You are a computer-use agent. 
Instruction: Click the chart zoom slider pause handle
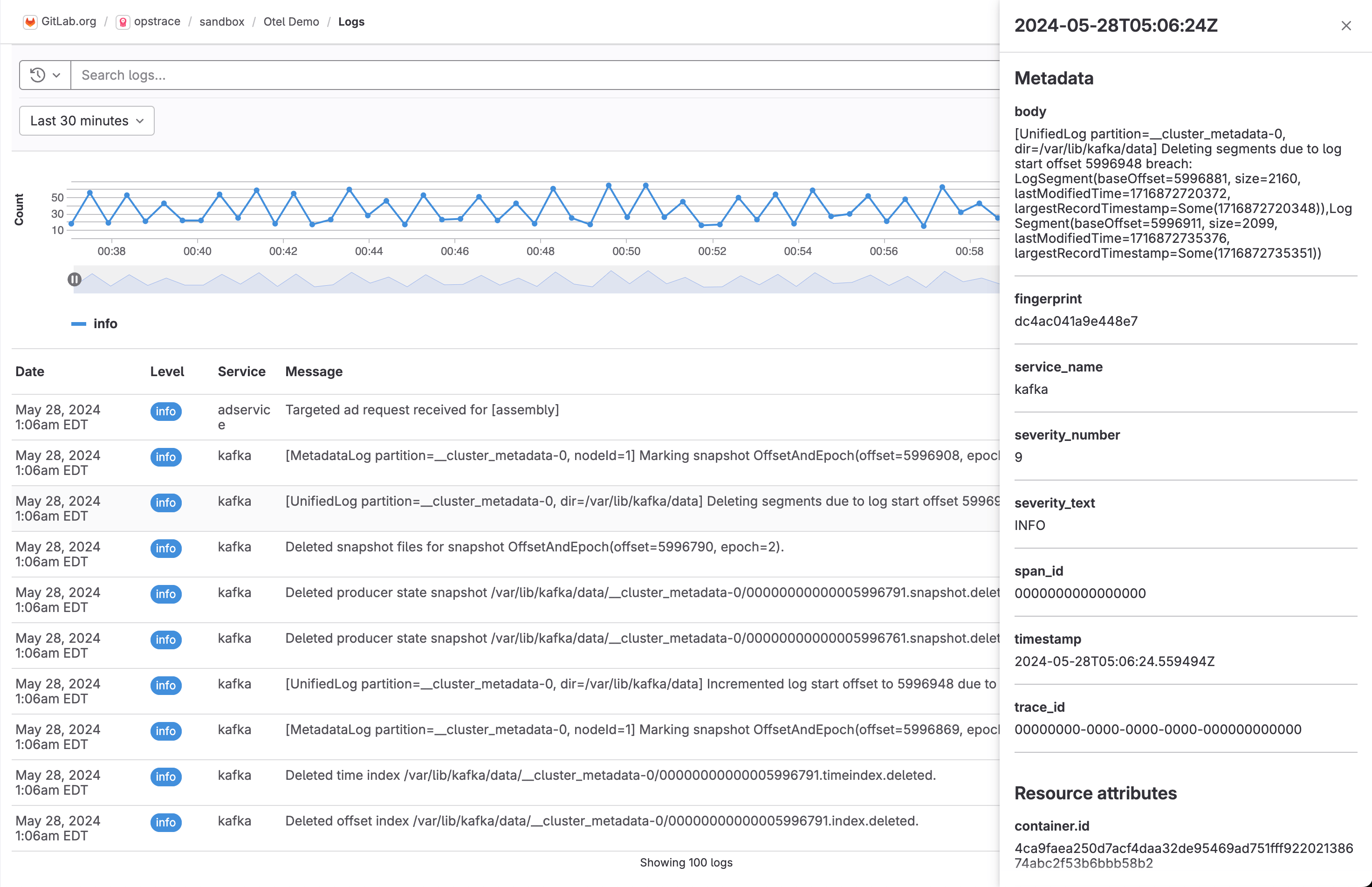tap(74, 279)
